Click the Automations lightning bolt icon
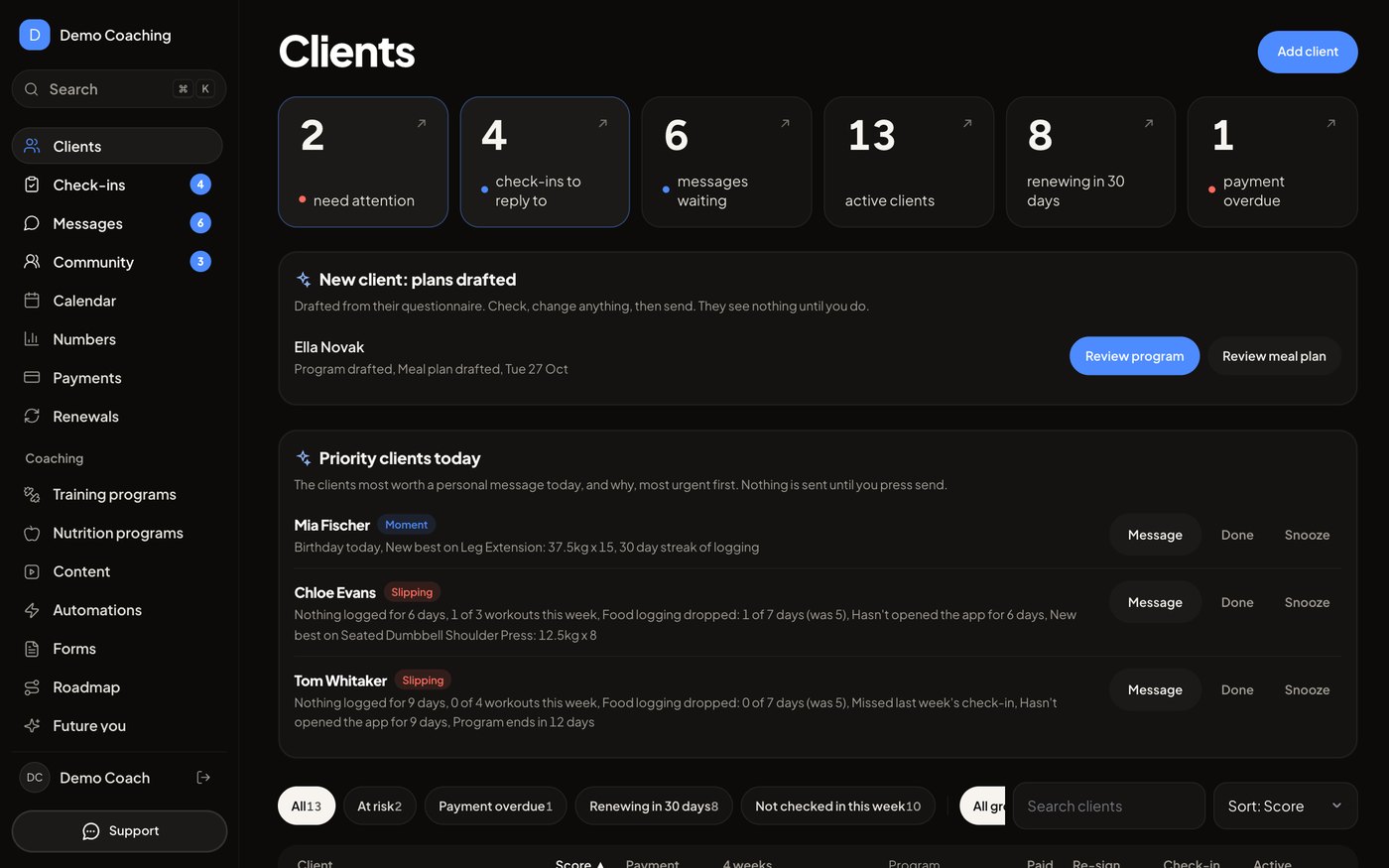1389x868 pixels. 32,610
